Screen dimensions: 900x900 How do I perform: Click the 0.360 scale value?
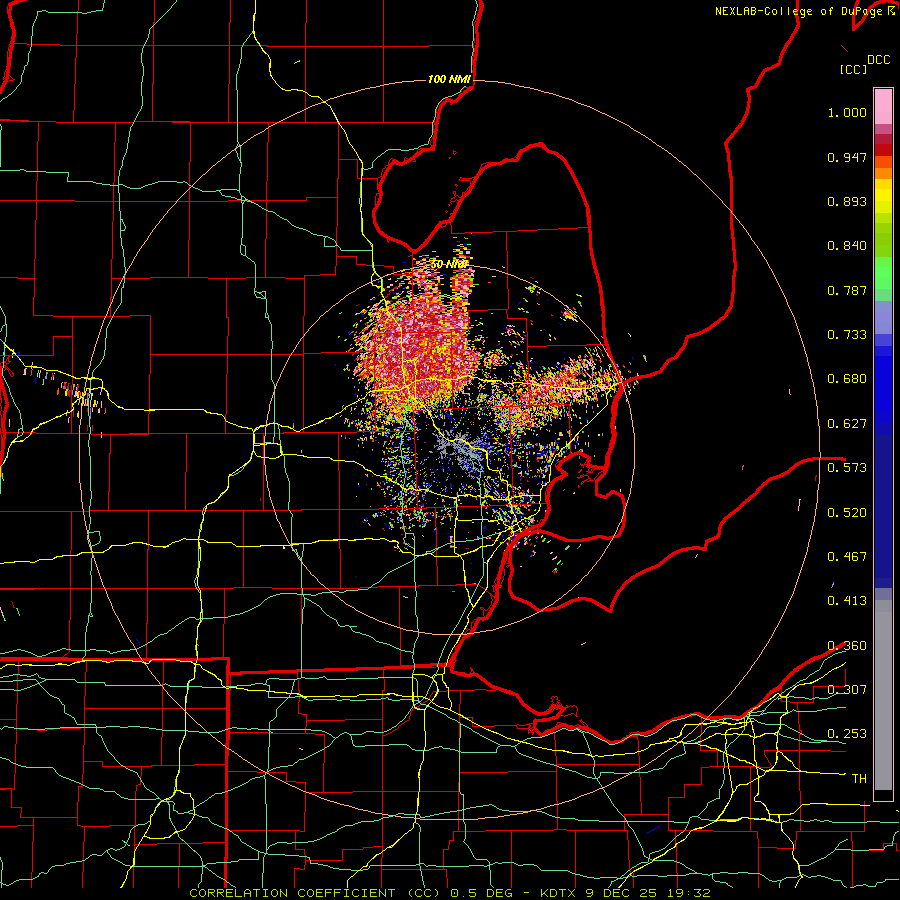point(847,646)
